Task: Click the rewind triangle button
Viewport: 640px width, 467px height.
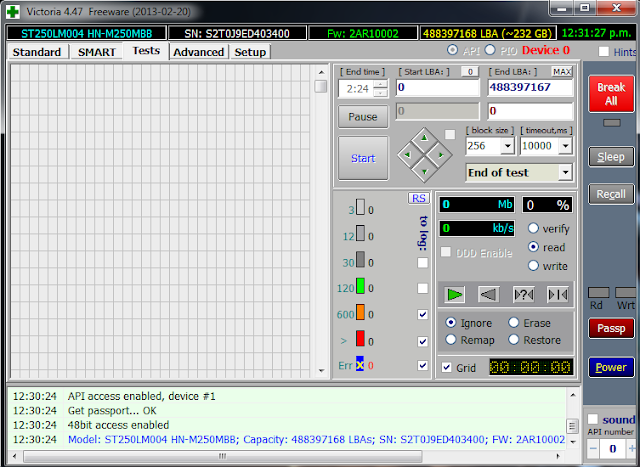Action: 489,294
